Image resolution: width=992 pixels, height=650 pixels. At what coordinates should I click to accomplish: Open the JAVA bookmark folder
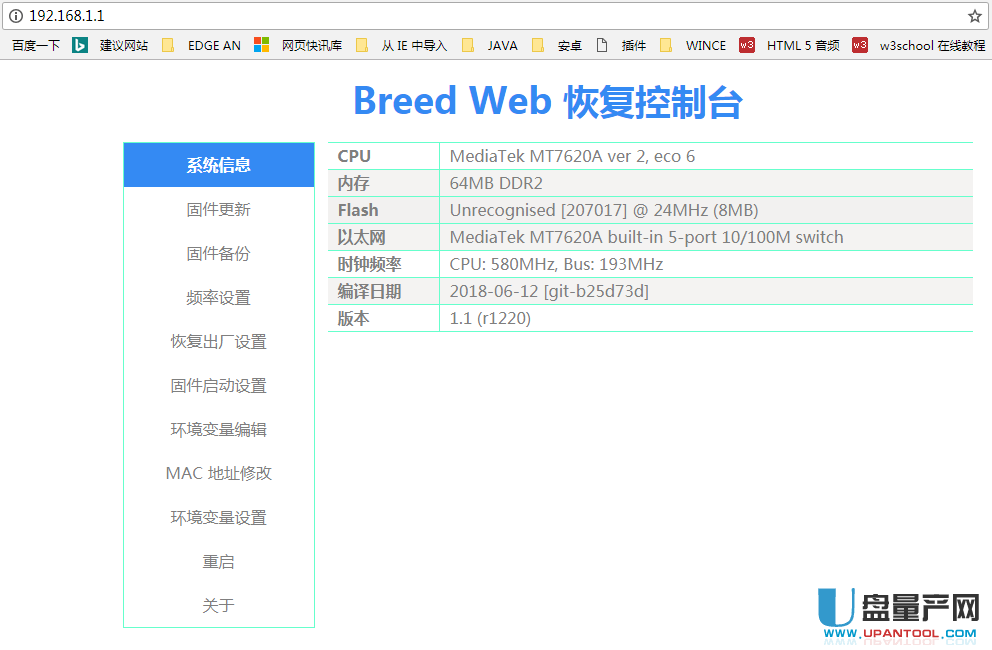coord(491,45)
